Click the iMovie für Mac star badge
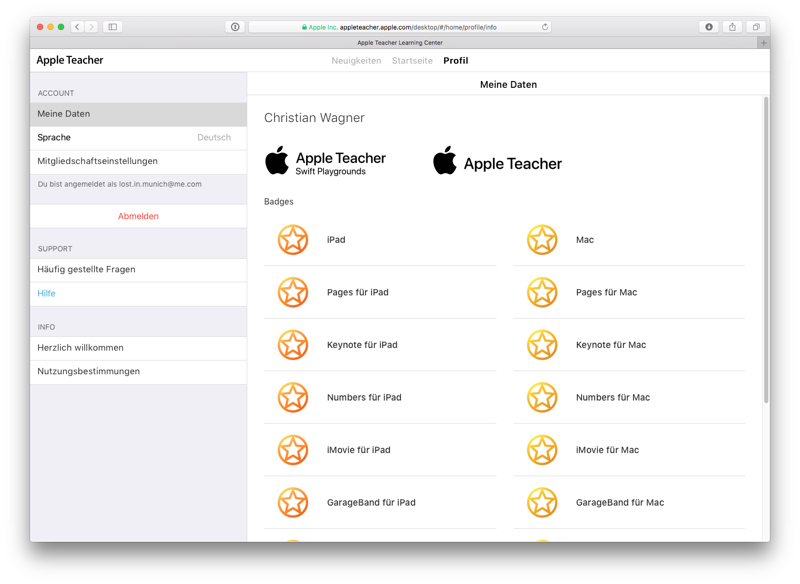Image resolution: width=800 pixels, height=584 pixels. (542, 450)
